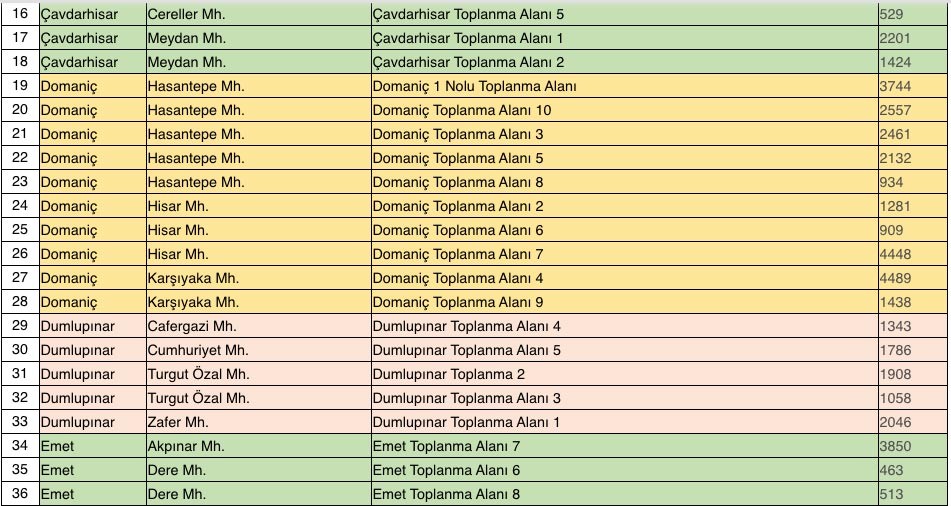
Task: Select the cell with value 4489
Action: [x=912, y=278]
